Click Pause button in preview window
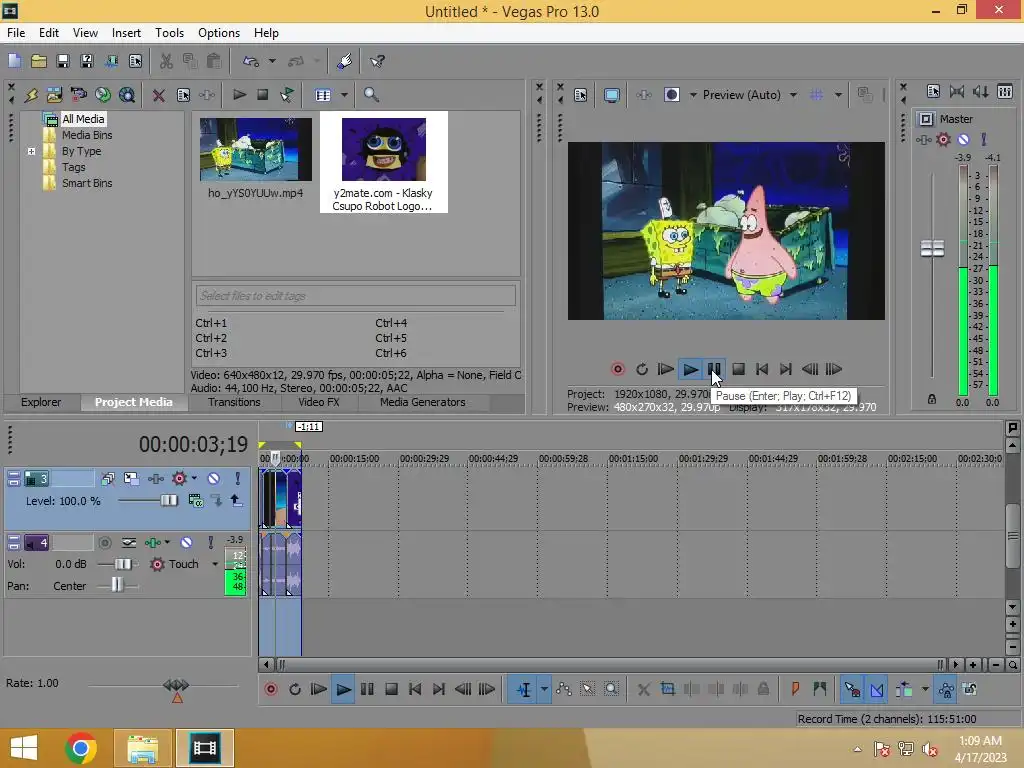Screen dimensions: 1024x768 click(x=714, y=369)
